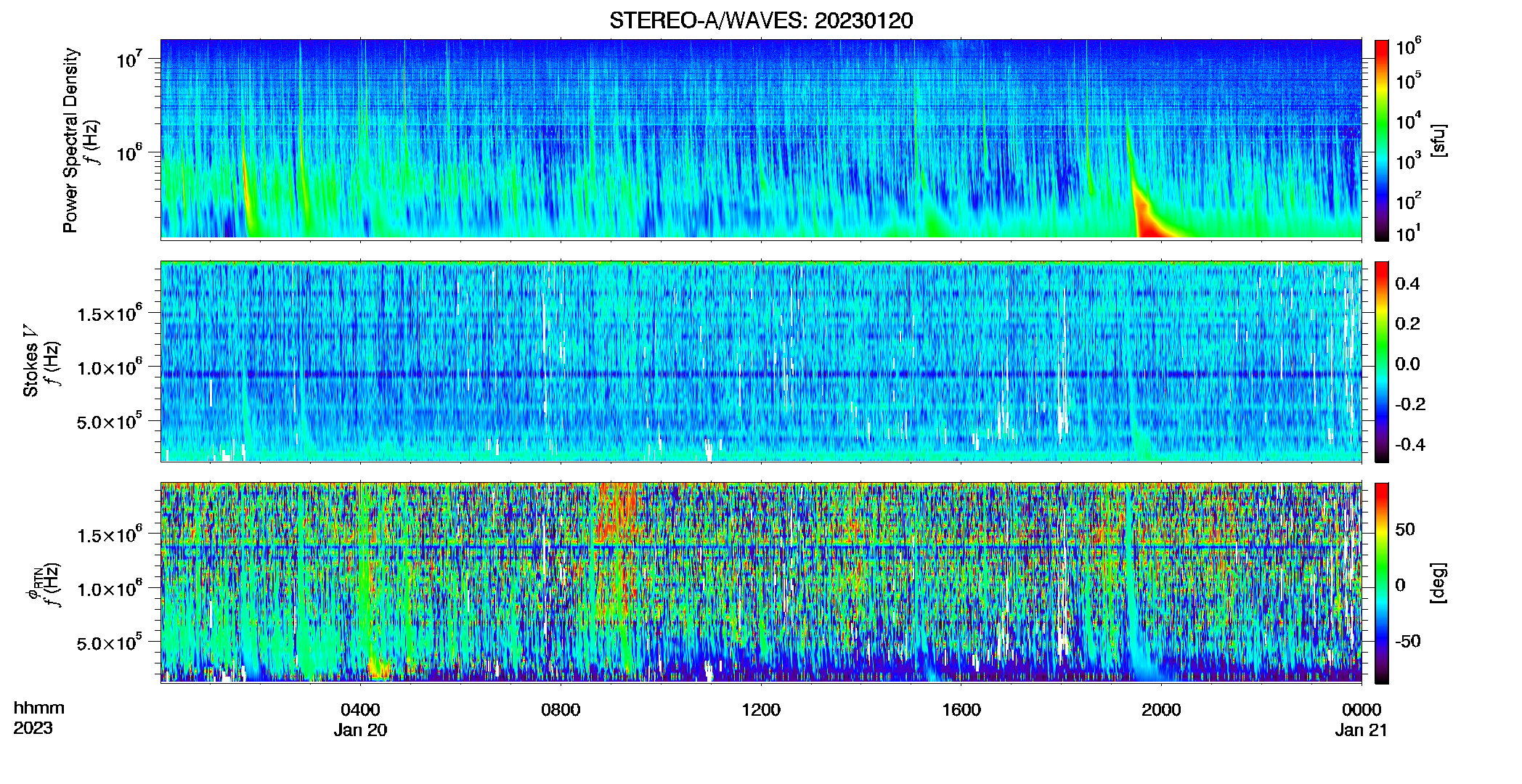
Task: Click the 0400 time tick label
Action: [360, 710]
